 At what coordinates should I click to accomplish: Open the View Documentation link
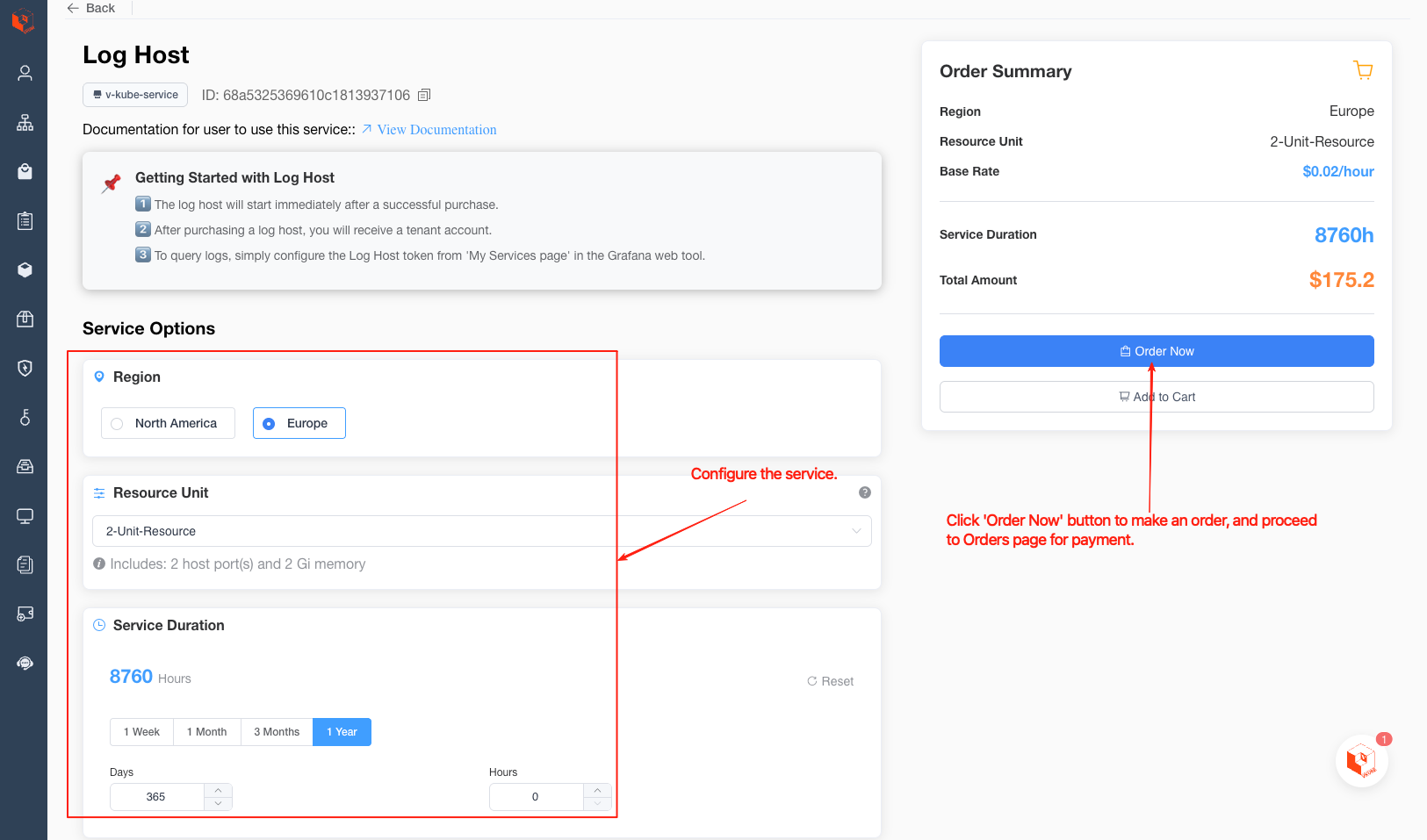pyautogui.click(x=436, y=130)
